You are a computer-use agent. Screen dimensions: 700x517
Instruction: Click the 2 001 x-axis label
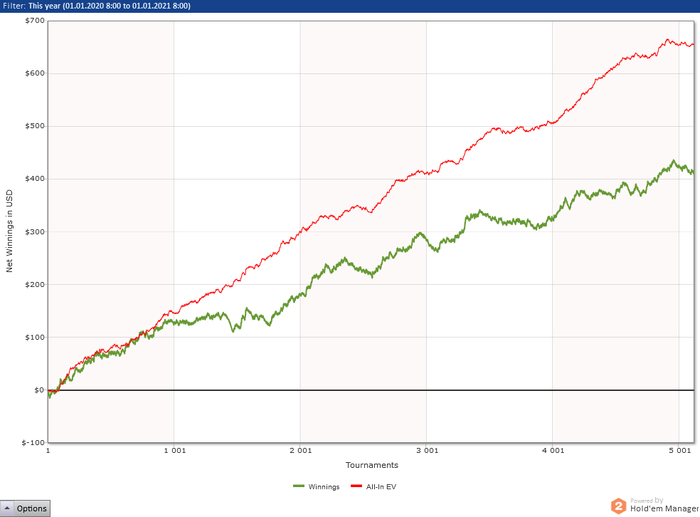coord(300,450)
